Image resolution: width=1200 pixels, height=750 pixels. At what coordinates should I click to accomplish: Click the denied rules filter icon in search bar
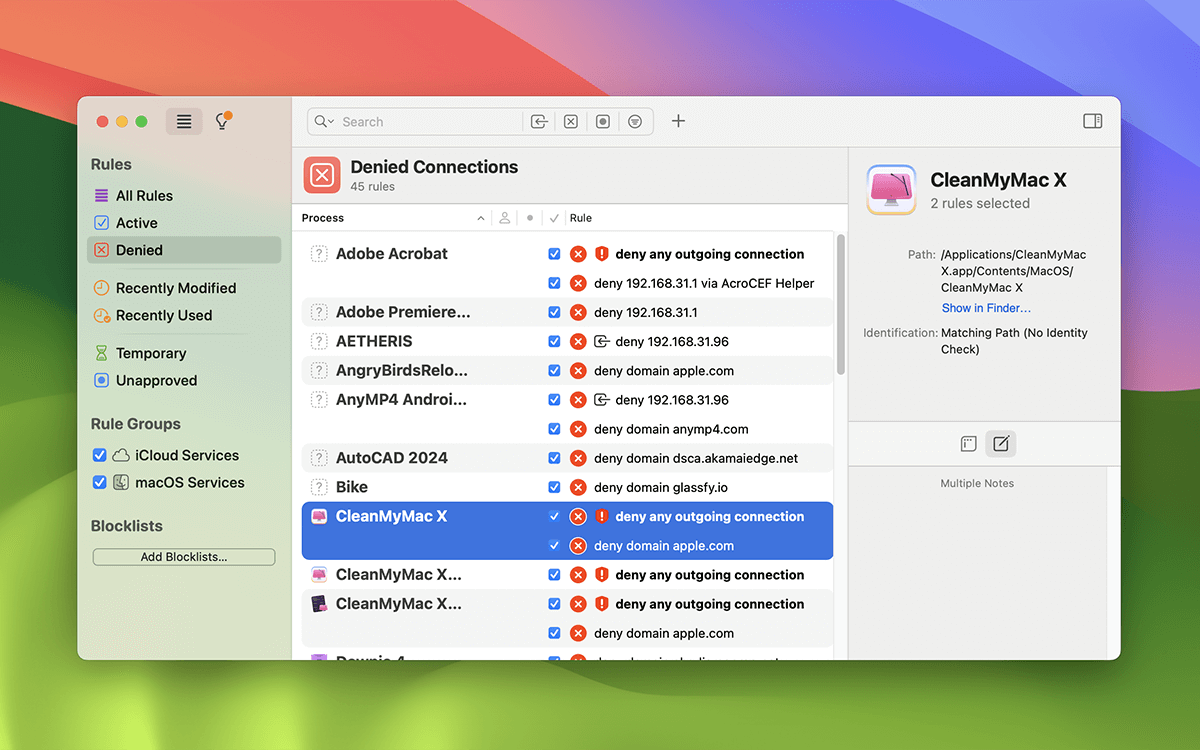coord(570,121)
